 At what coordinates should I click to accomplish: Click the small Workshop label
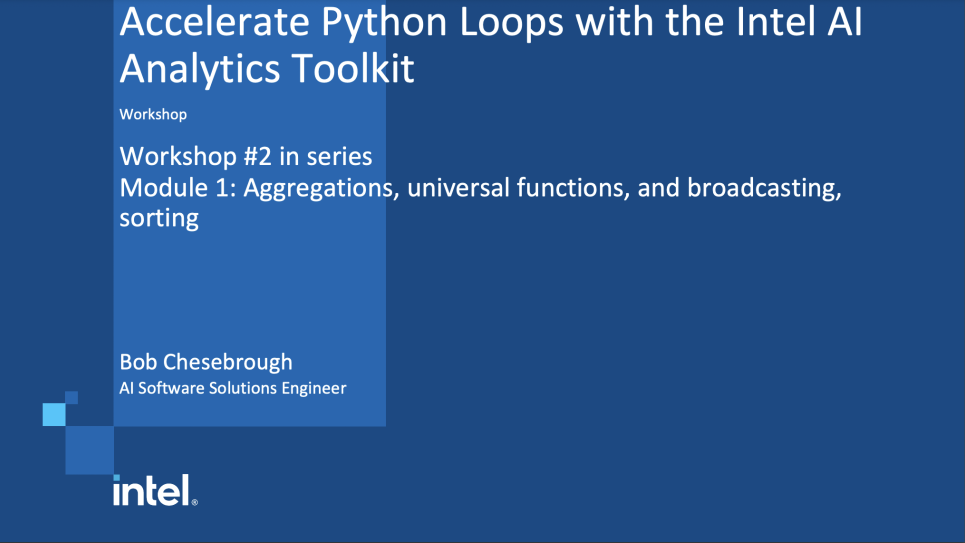pyautogui.click(x=153, y=114)
